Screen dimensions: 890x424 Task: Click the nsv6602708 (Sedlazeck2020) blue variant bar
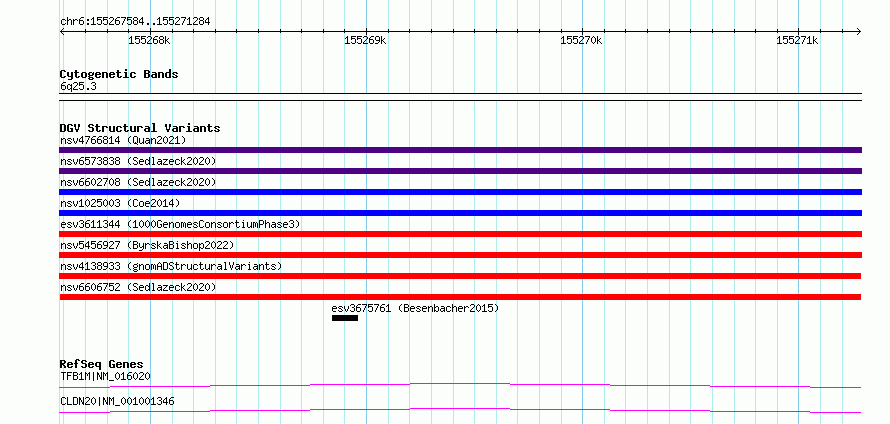point(460,192)
